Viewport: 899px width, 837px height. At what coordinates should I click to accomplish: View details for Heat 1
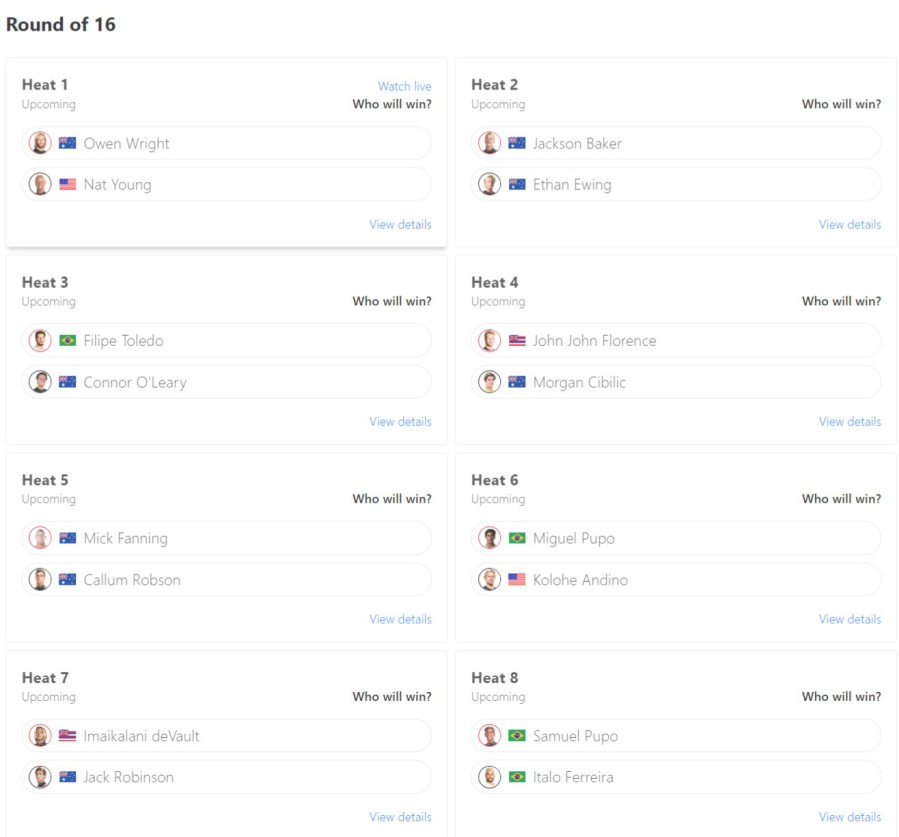pyautogui.click(x=400, y=224)
